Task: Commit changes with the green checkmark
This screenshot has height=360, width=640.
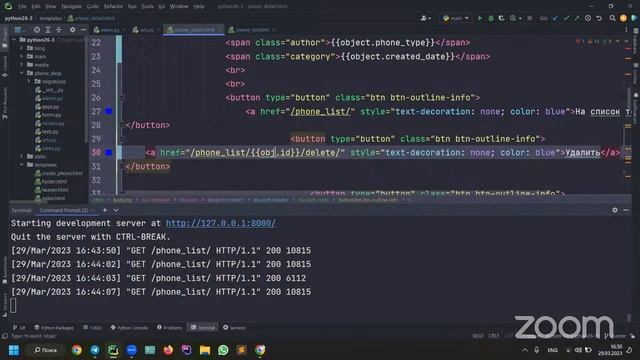Action: pyautogui.click(x=566, y=18)
